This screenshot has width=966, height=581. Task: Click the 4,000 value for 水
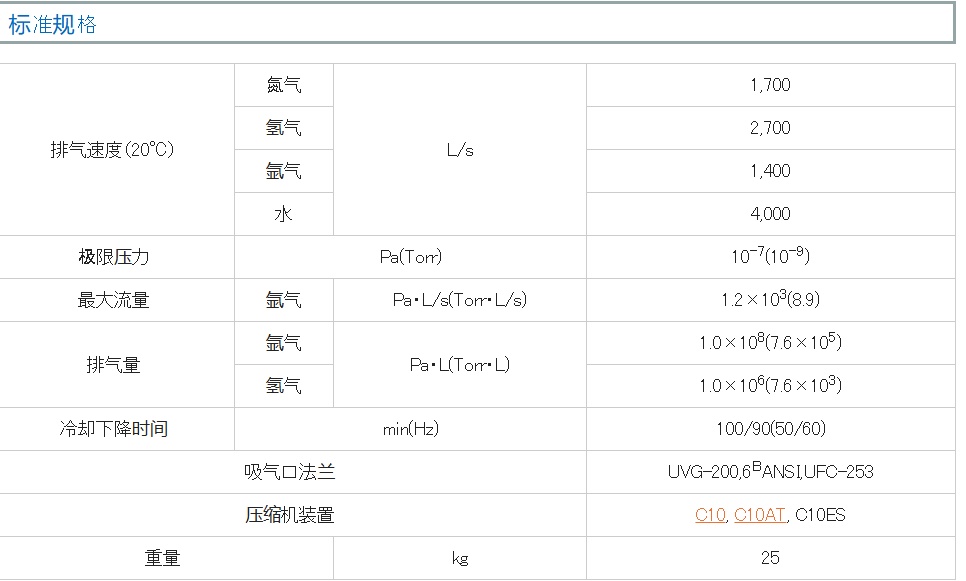[770, 214]
